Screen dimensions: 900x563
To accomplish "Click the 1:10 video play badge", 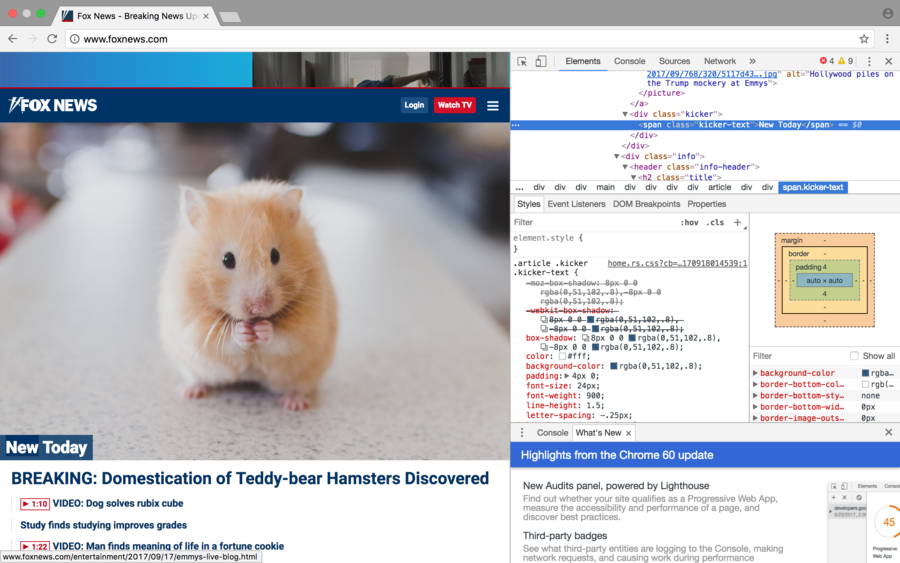I will (x=34, y=504).
